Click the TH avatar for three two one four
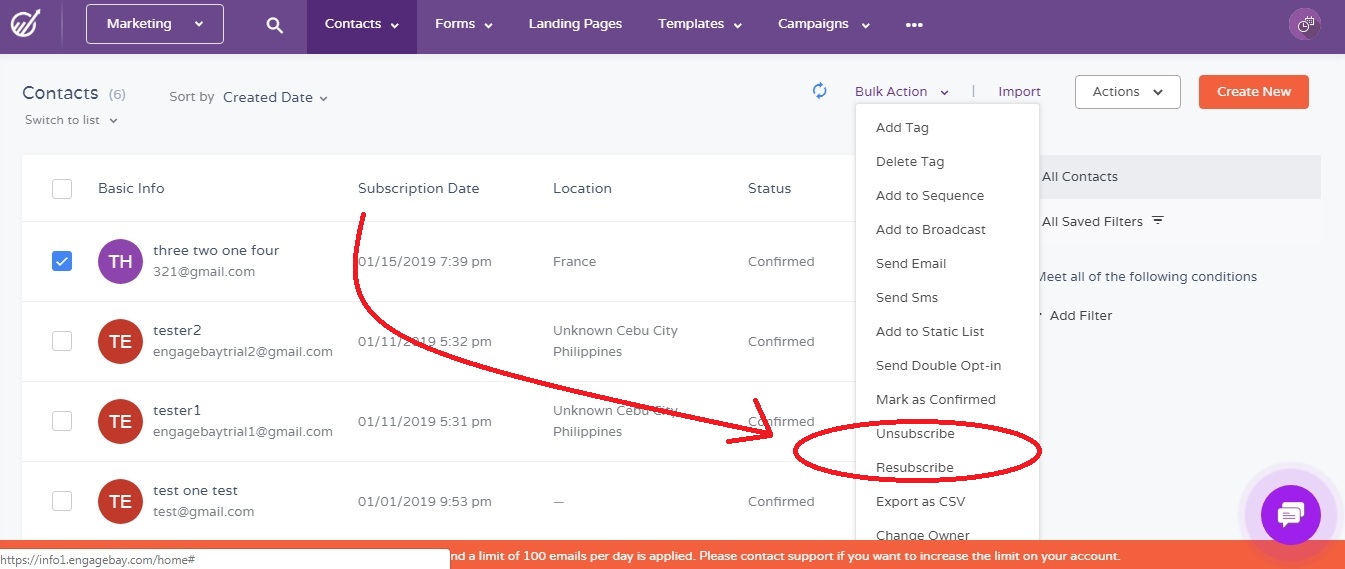 coord(120,261)
